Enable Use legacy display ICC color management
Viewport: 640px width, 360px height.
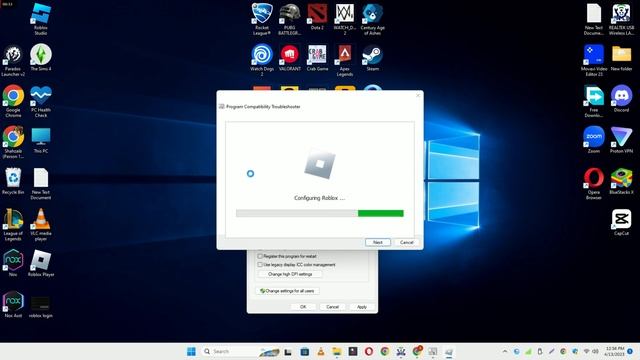(x=260, y=264)
